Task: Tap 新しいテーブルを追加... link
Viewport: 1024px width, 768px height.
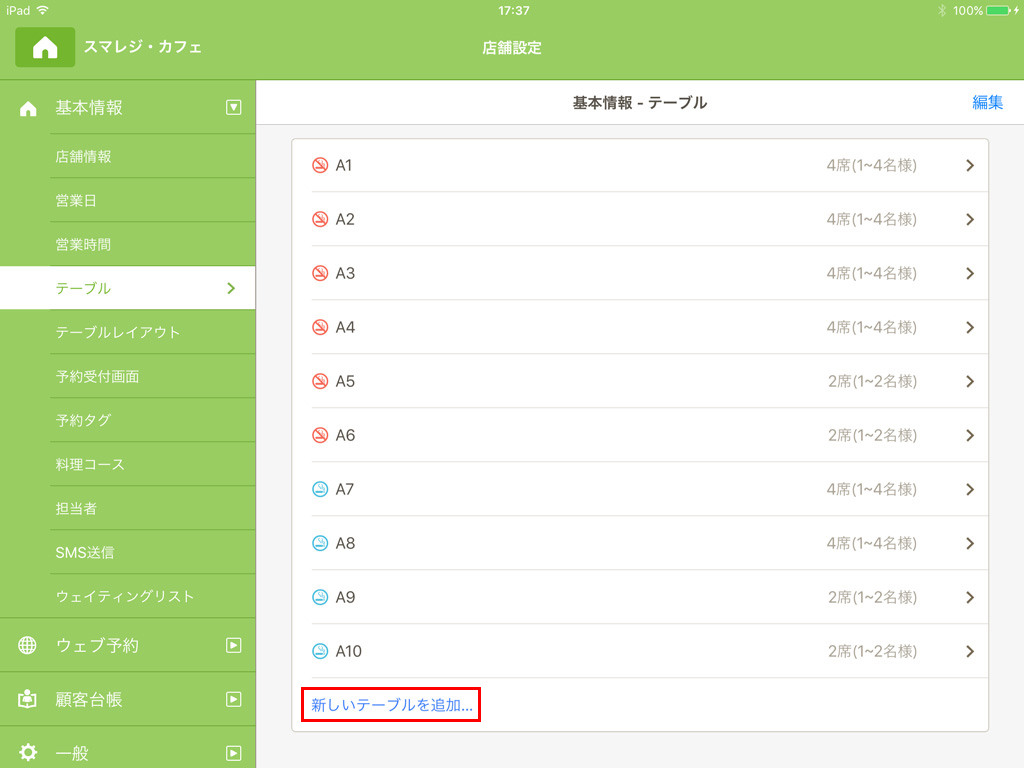Action: (x=391, y=705)
